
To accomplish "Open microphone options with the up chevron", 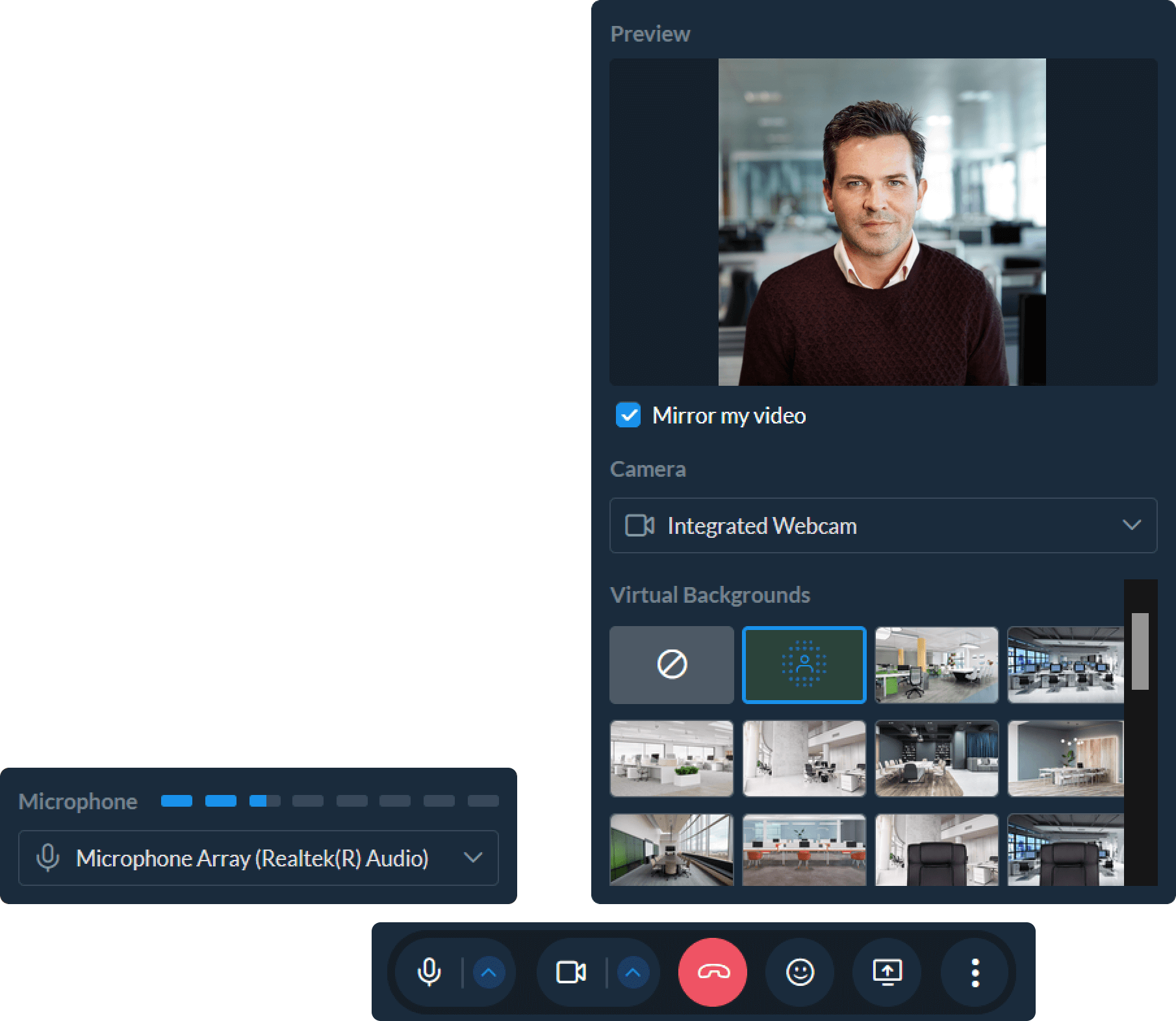I will pos(489,972).
